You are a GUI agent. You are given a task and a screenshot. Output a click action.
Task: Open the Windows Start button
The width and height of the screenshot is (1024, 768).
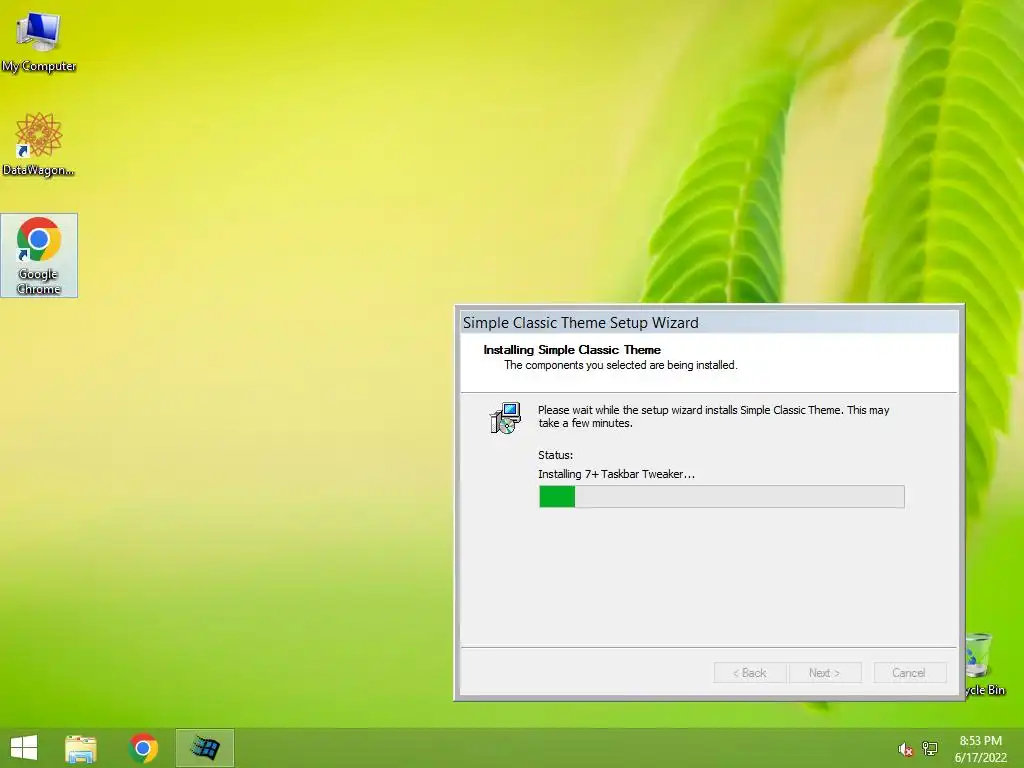[x=24, y=748]
